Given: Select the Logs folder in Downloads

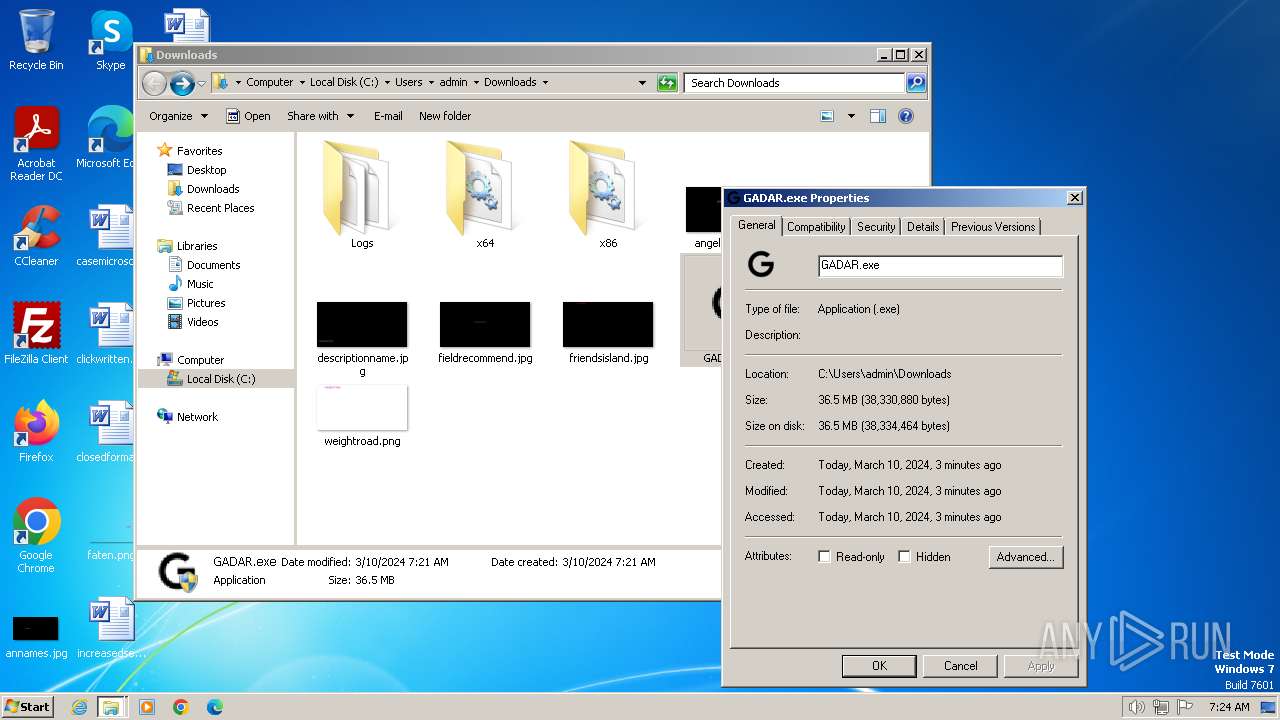Looking at the screenshot, I should pyautogui.click(x=362, y=195).
